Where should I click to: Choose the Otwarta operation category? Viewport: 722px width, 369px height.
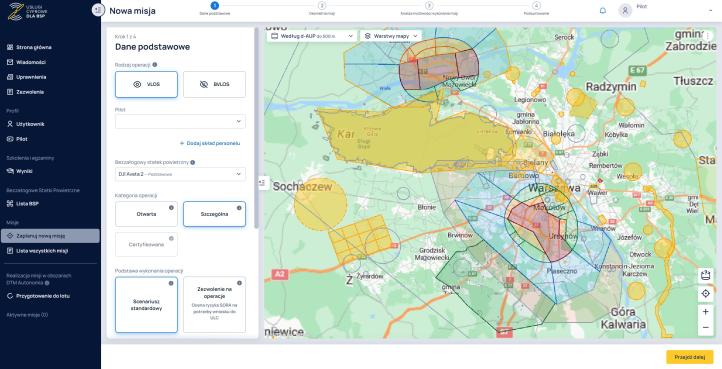click(x=146, y=214)
